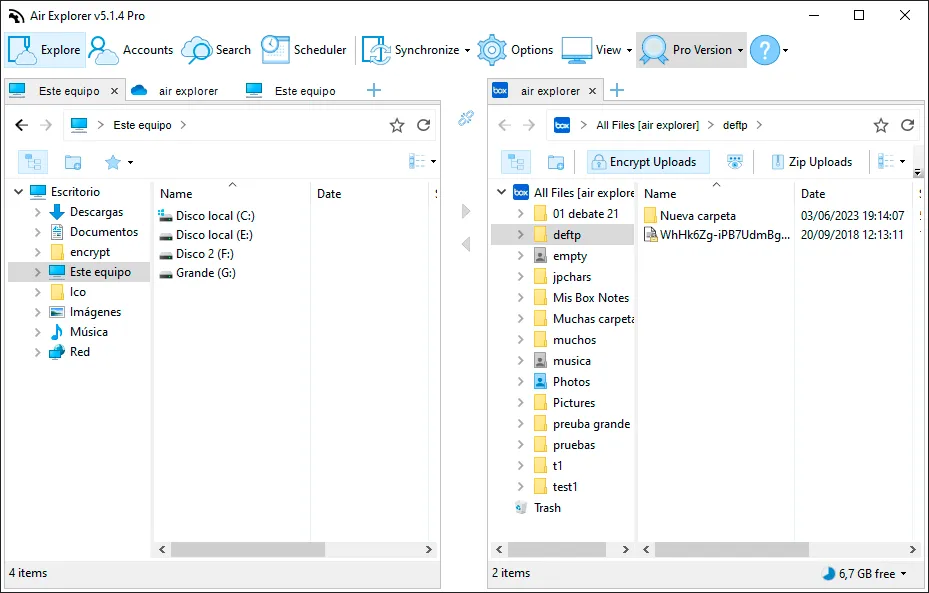Click right file list horizontal scrollbar
Screen dimensions: 929x593
[732, 550]
